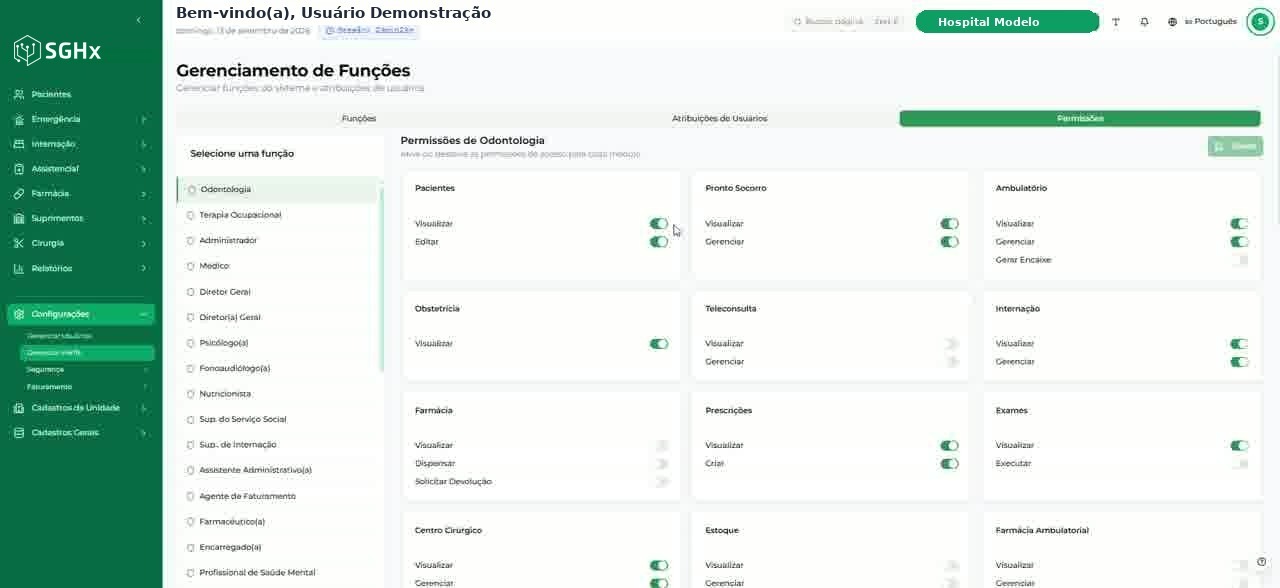1280x588 pixels.
Task: Open the user avatar menu
Action: 1260,22
